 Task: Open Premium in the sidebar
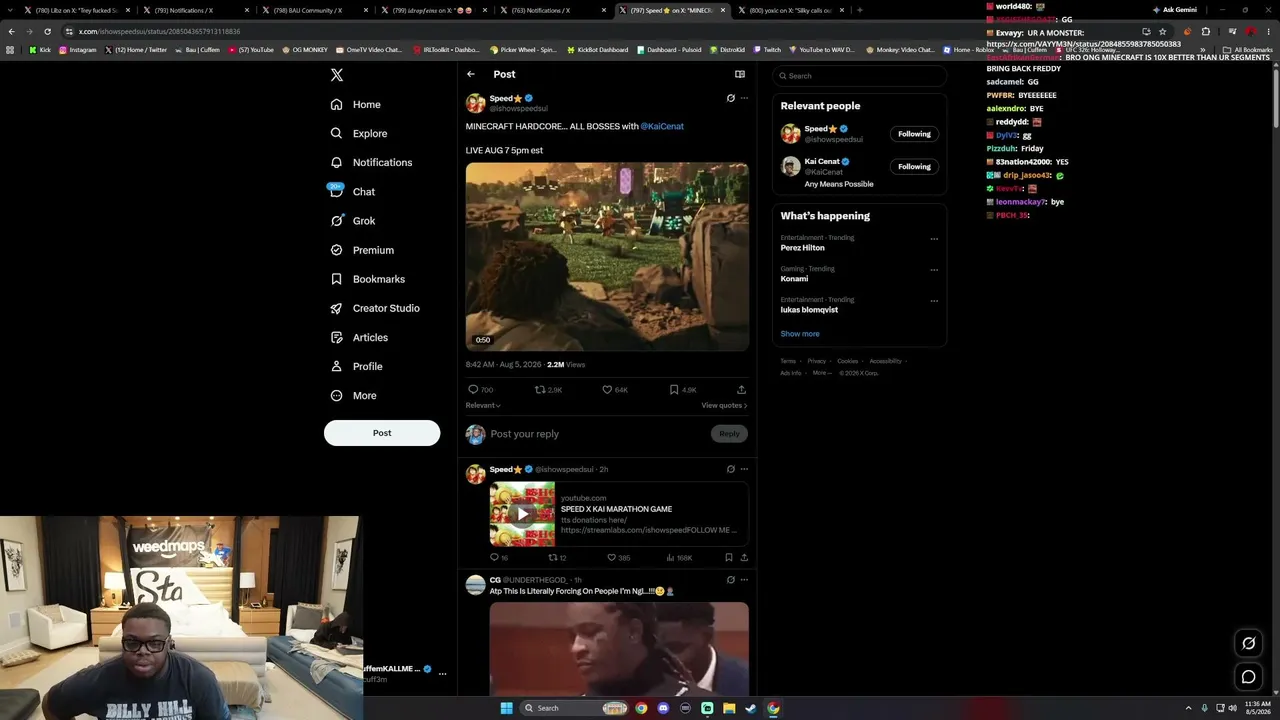[362, 250]
